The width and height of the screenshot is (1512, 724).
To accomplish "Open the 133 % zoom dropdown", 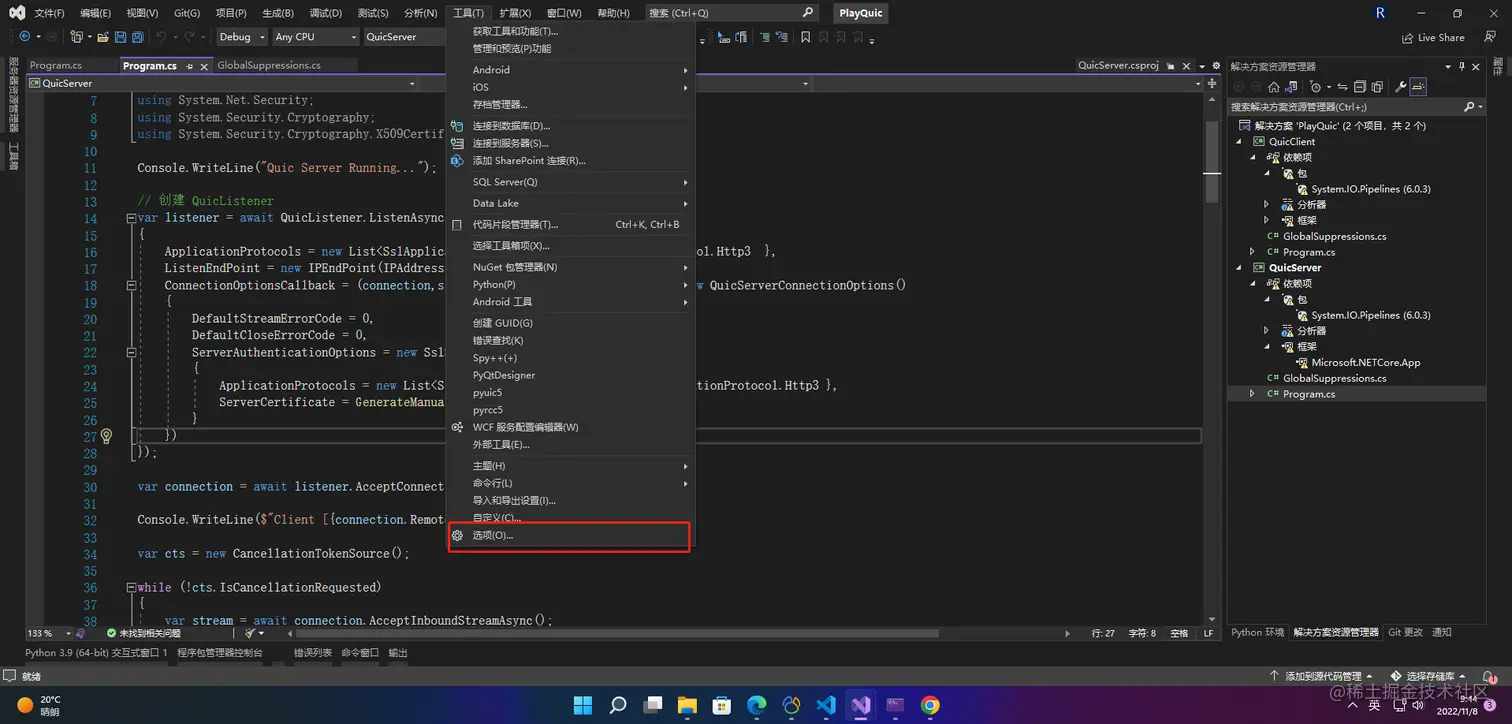I will click(x=49, y=633).
